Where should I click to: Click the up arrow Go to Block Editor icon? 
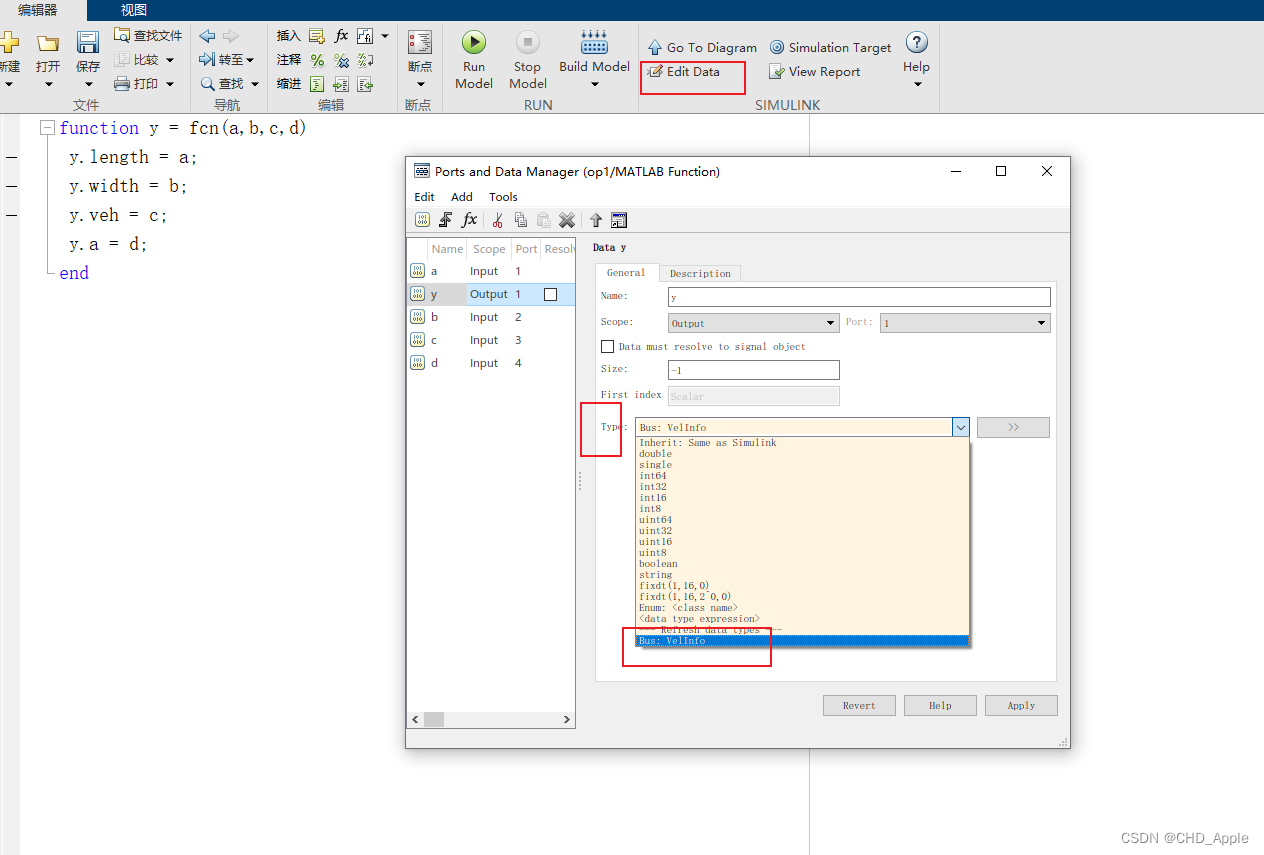click(596, 220)
